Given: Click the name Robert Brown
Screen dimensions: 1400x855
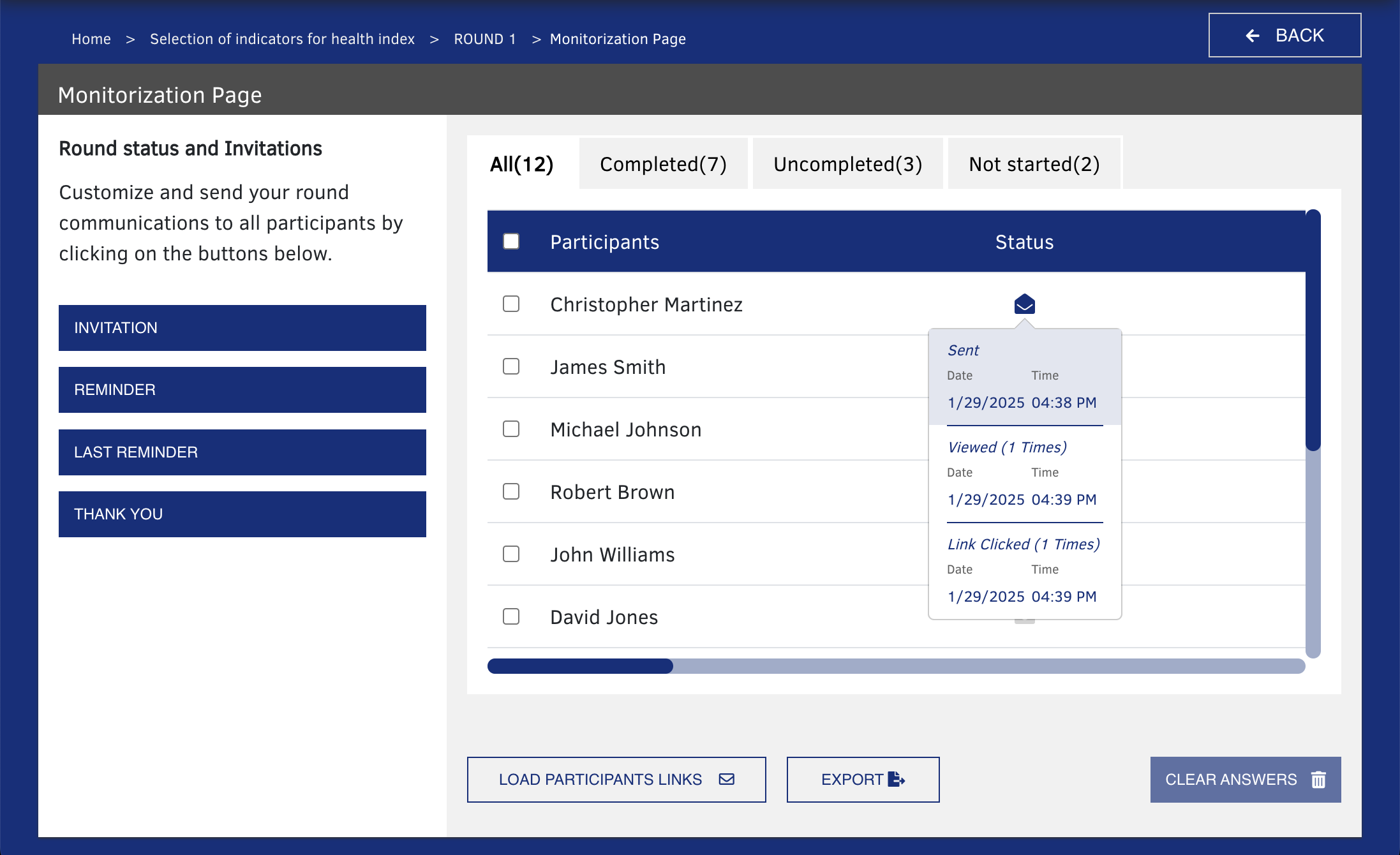Looking at the screenshot, I should coord(612,492).
